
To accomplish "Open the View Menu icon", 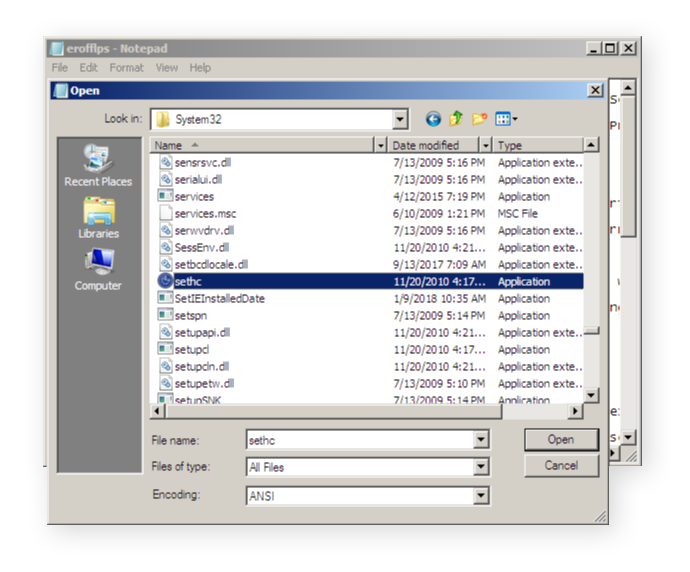I will coord(504,119).
